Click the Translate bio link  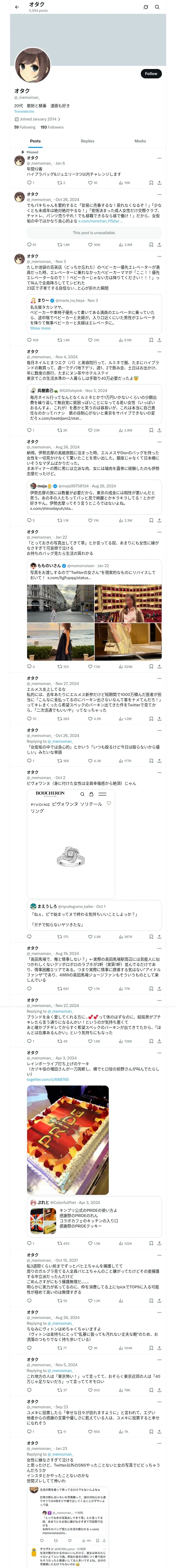(24, 111)
